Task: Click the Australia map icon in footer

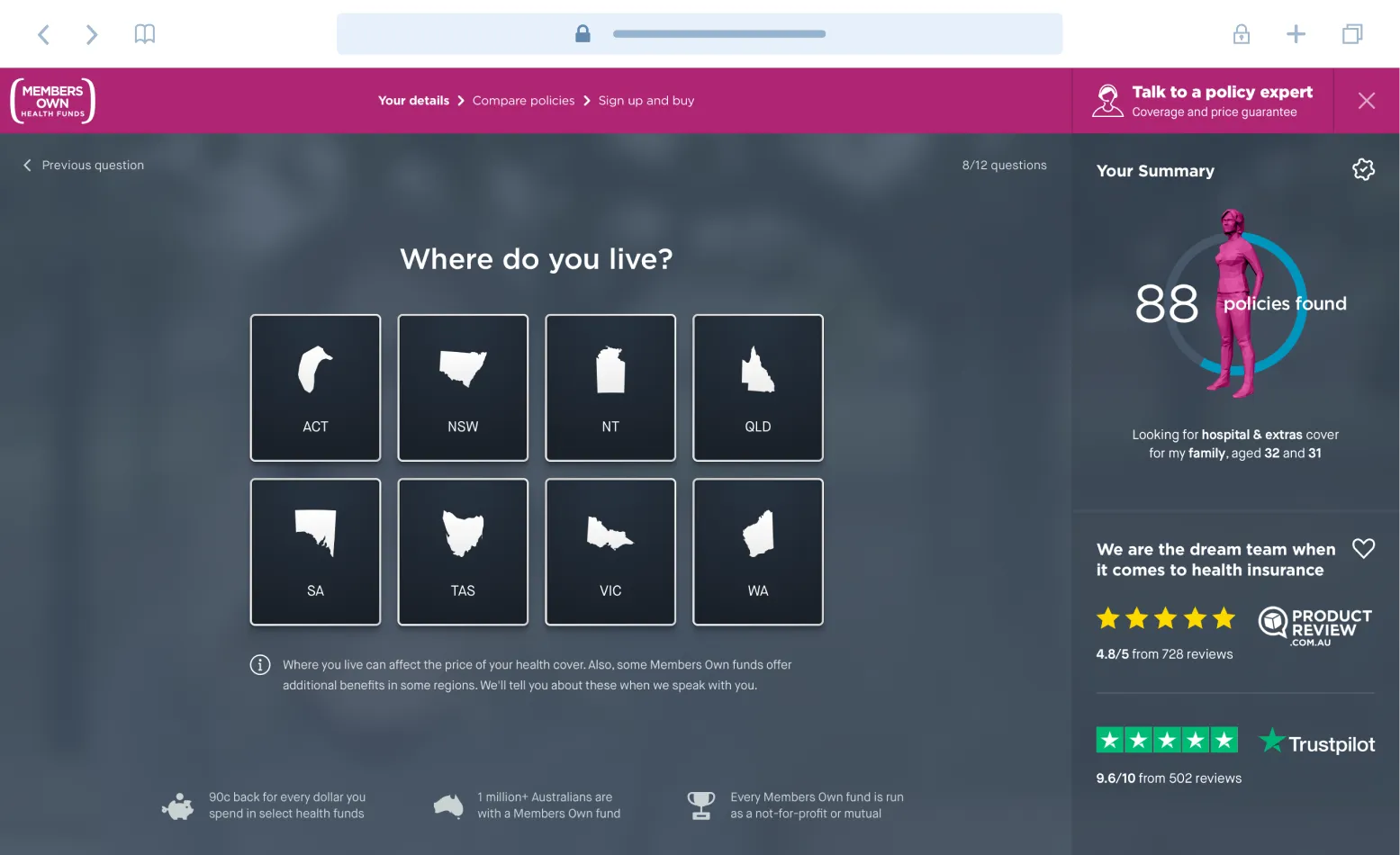Action: 448,805
